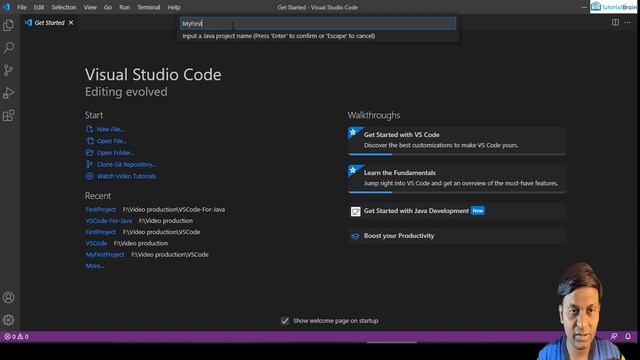This screenshot has width=640, height=360.
Task: Click the errors and warnings status indicator
Action: click(16, 337)
